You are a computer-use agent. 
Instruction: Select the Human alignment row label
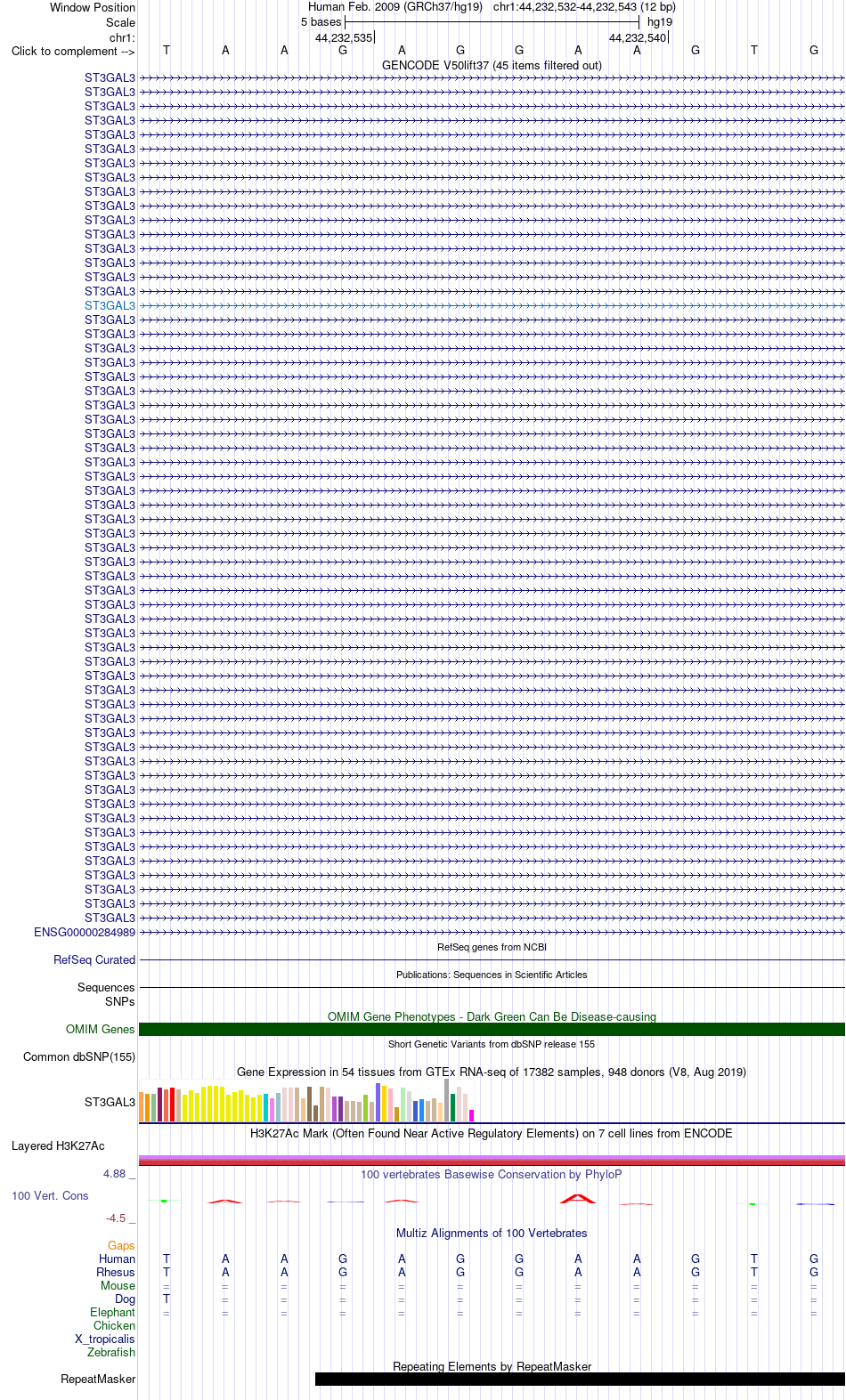pyautogui.click(x=117, y=1258)
